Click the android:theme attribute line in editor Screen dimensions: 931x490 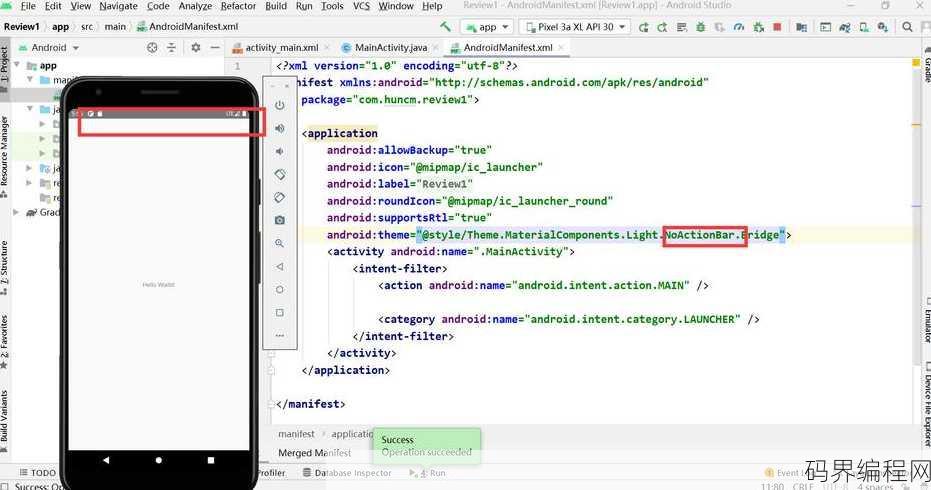[x=559, y=235]
